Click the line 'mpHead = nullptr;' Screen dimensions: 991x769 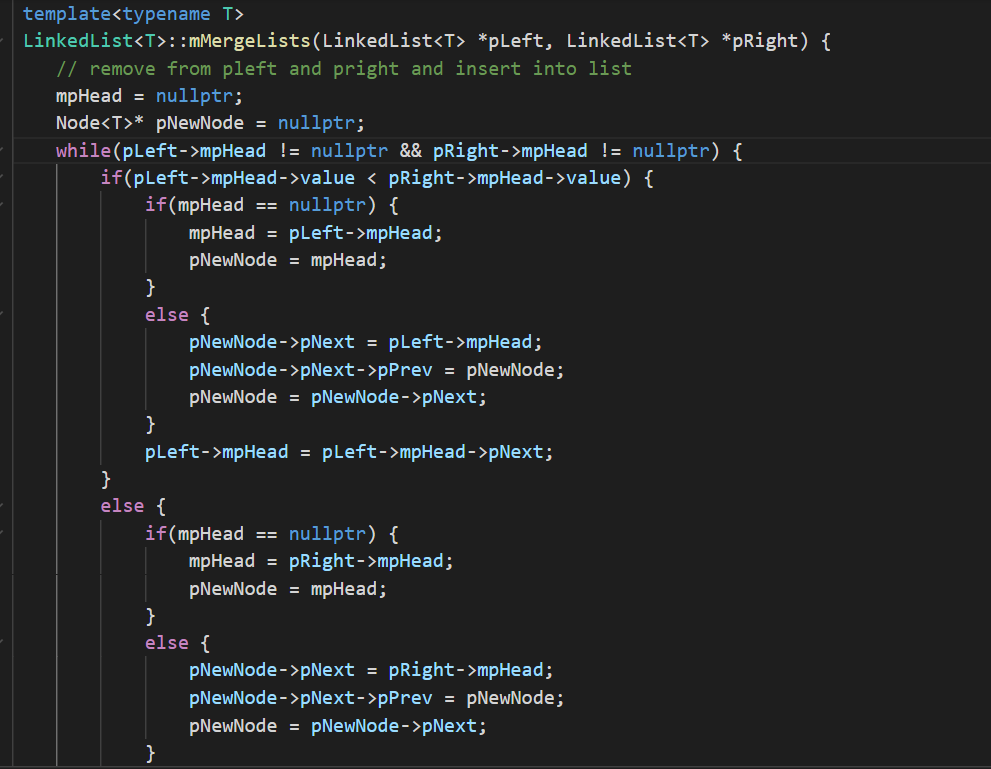[x=149, y=96]
